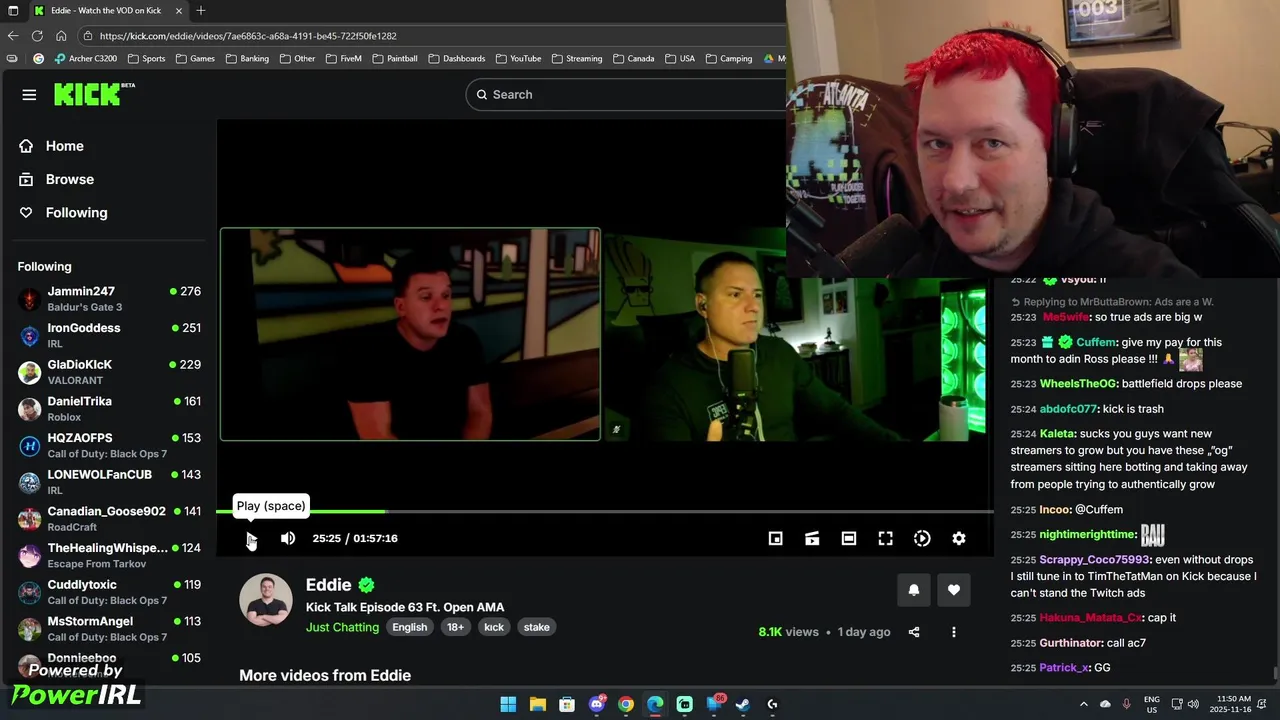
Task: Expand the Paintball bookmark folder
Action: click(395, 59)
